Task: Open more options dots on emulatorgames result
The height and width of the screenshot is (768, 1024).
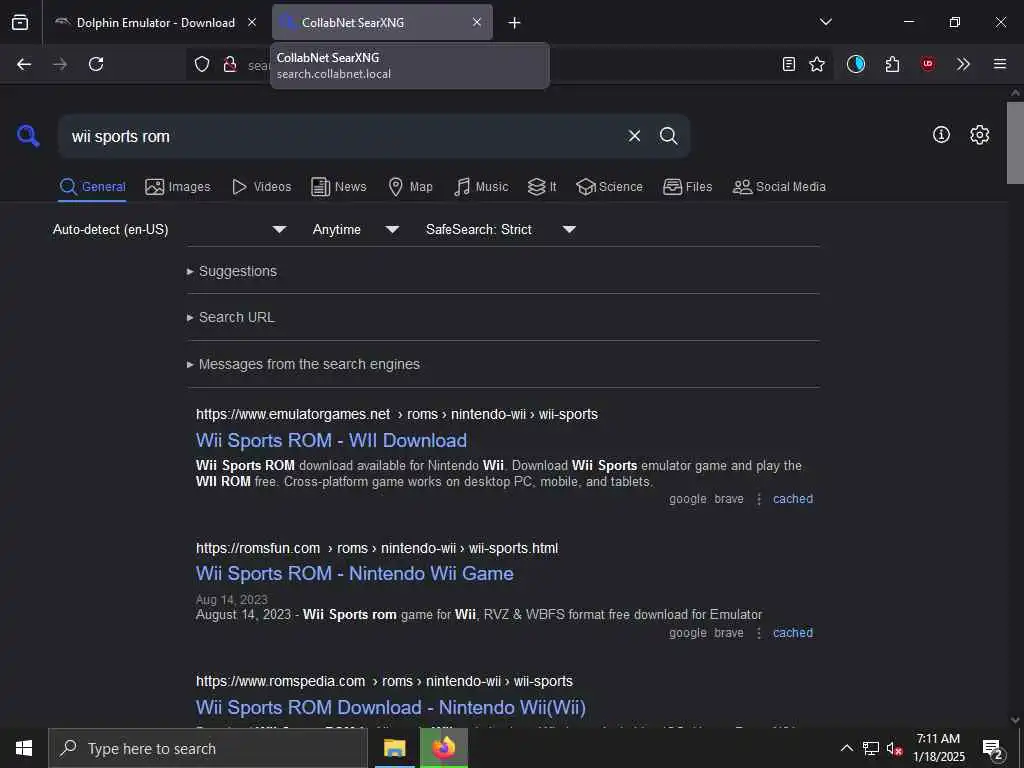Action: click(759, 499)
